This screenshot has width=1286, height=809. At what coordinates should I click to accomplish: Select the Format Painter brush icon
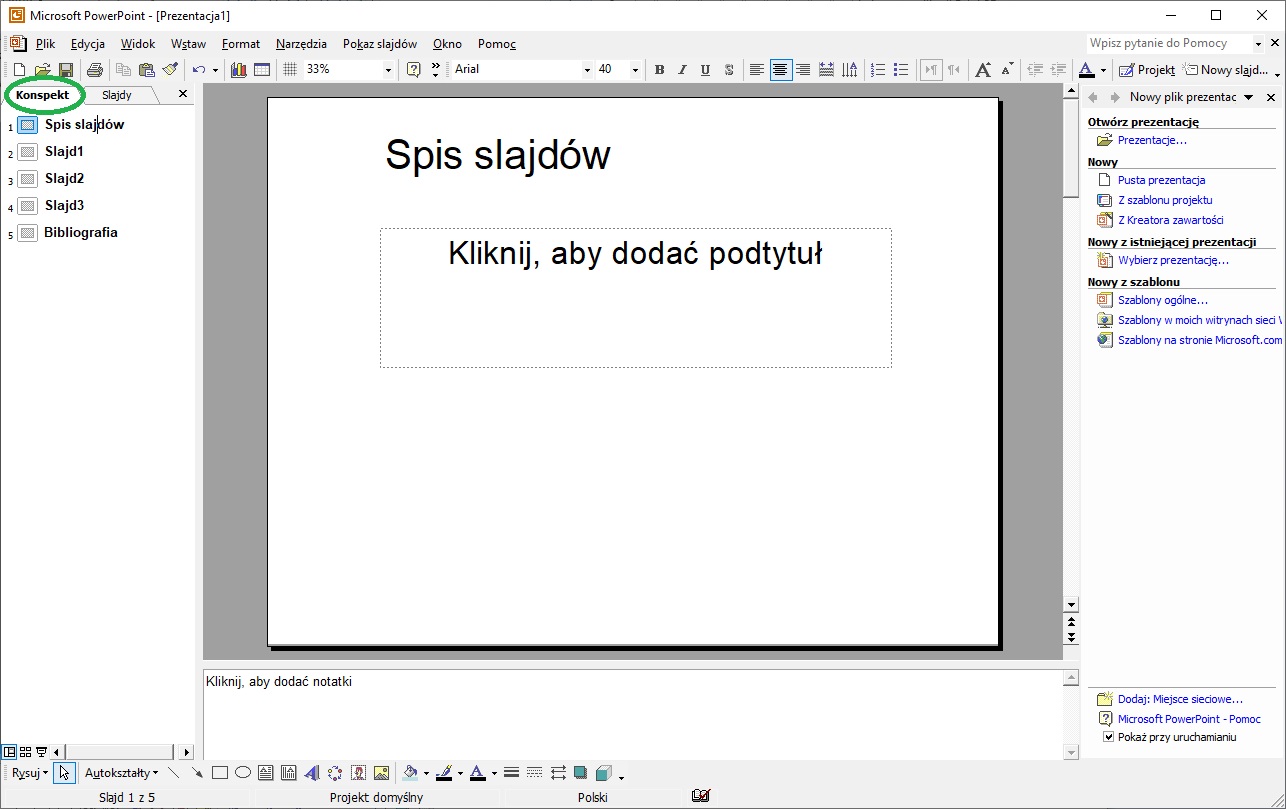coord(170,70)
